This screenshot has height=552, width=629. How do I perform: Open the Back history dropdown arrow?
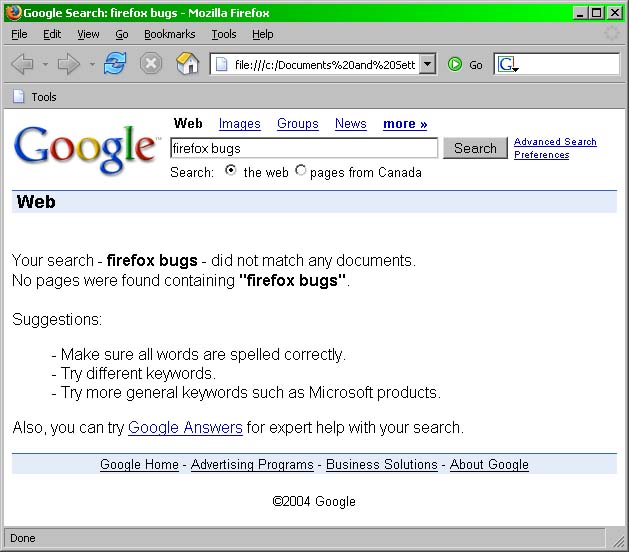coord(45,64)
